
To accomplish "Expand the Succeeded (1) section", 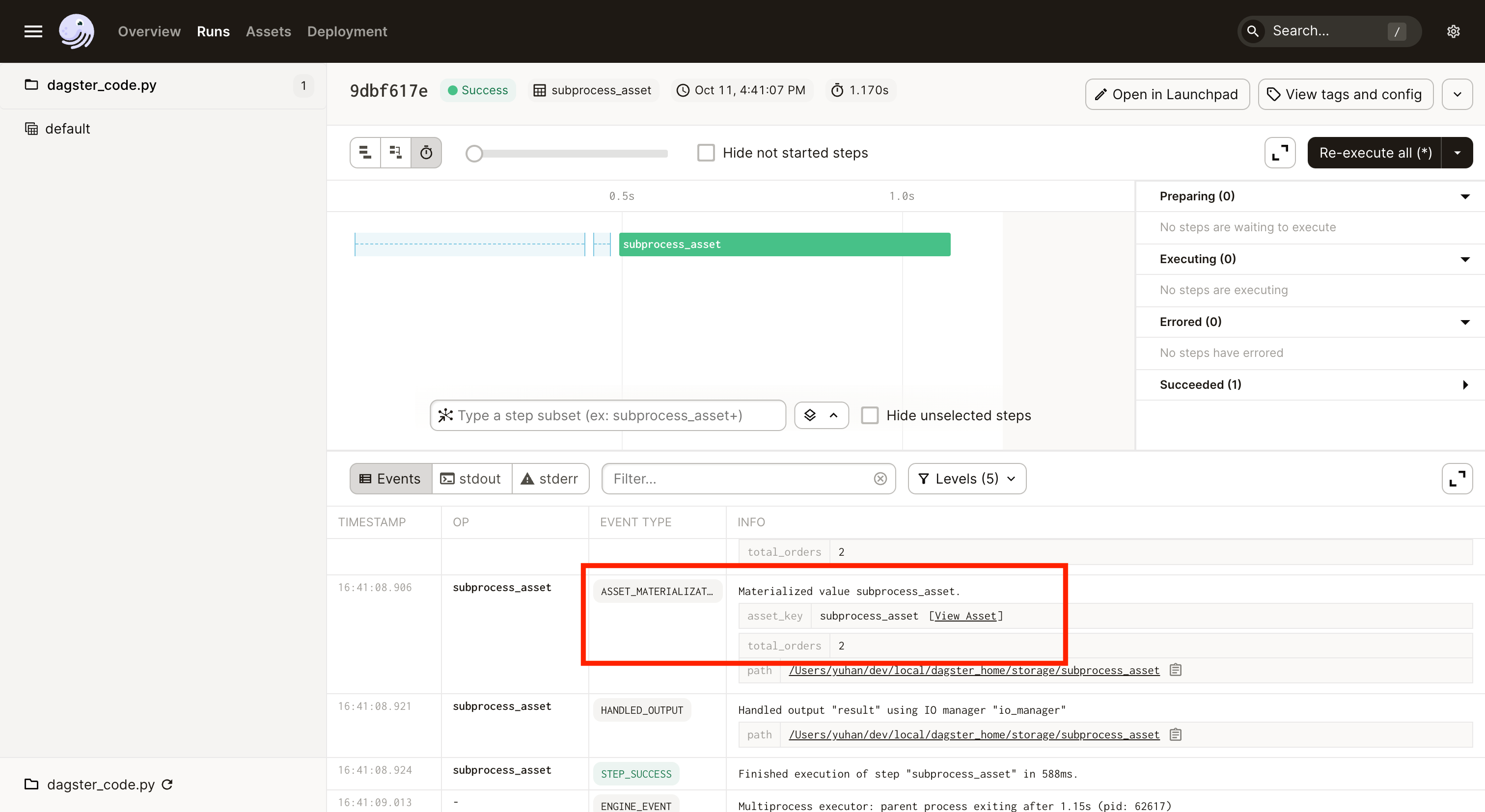I will tap(1465, 384).
